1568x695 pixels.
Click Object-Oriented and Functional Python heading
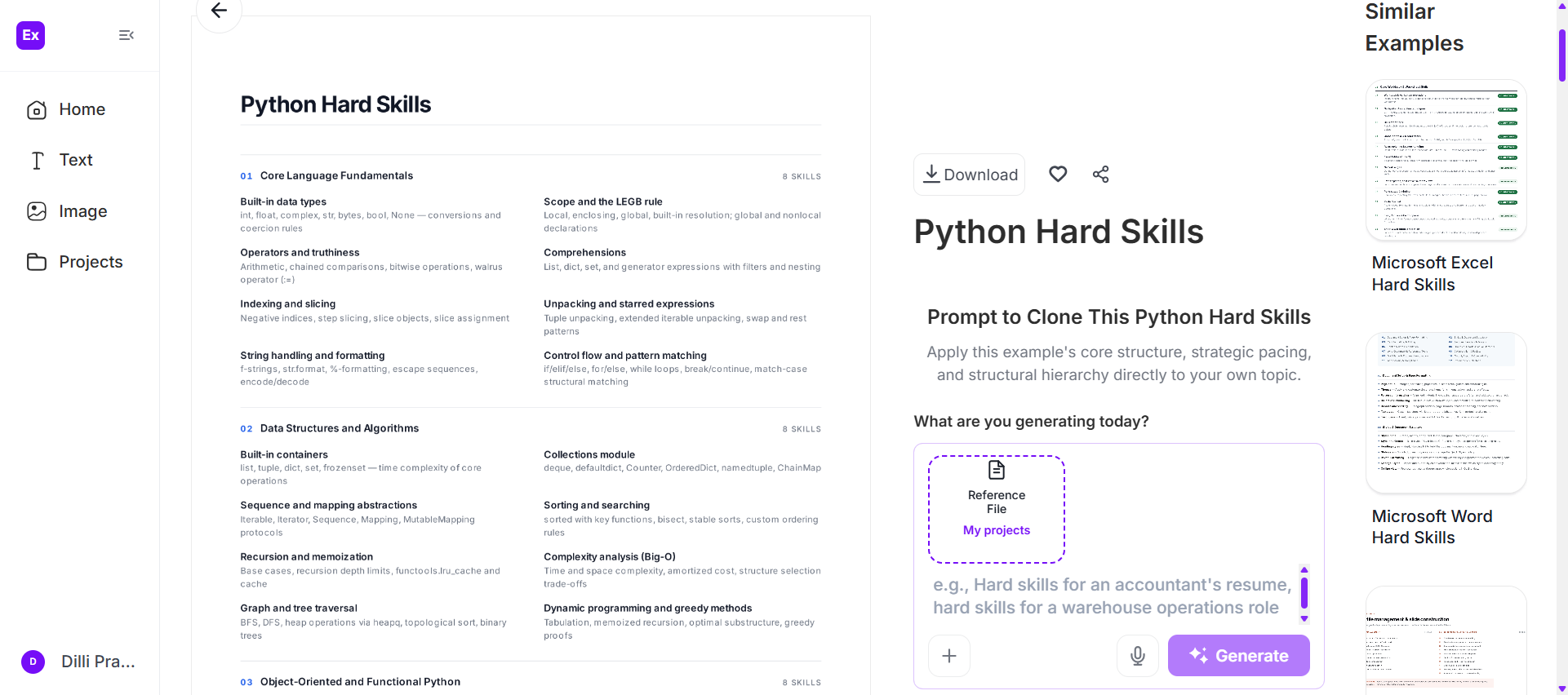[x=360, y=682]
